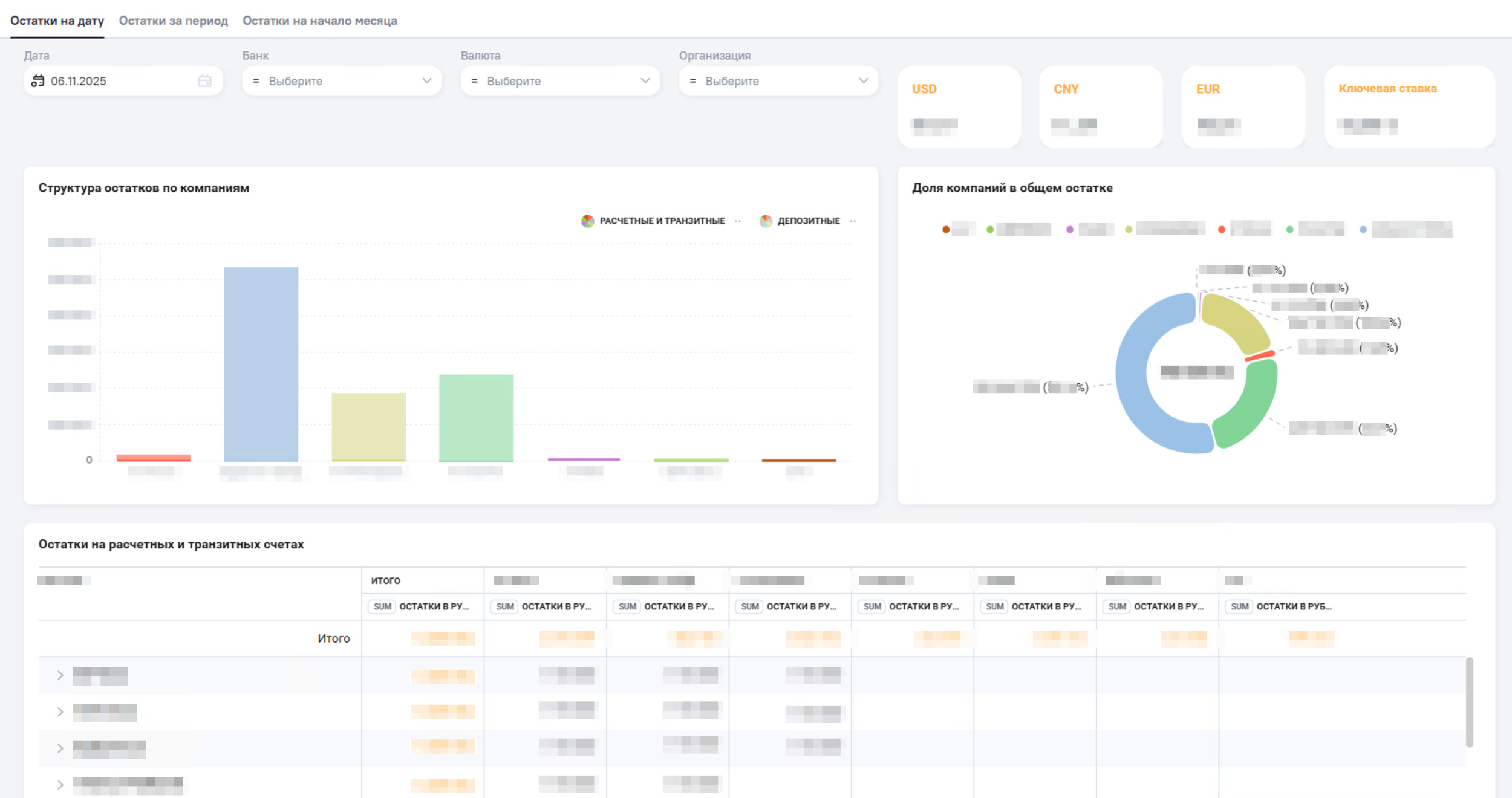Click the tall blue bar in the chart
Viewport: 1512px width, 798px height.
coord(261,363)
